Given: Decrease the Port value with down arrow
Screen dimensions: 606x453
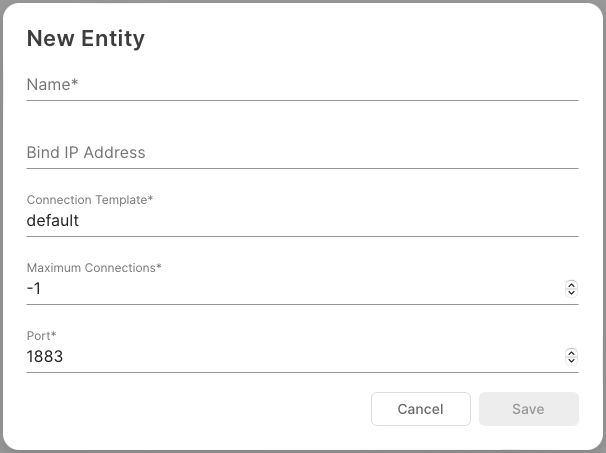Looking at the screenshot, I should point(571,360).
